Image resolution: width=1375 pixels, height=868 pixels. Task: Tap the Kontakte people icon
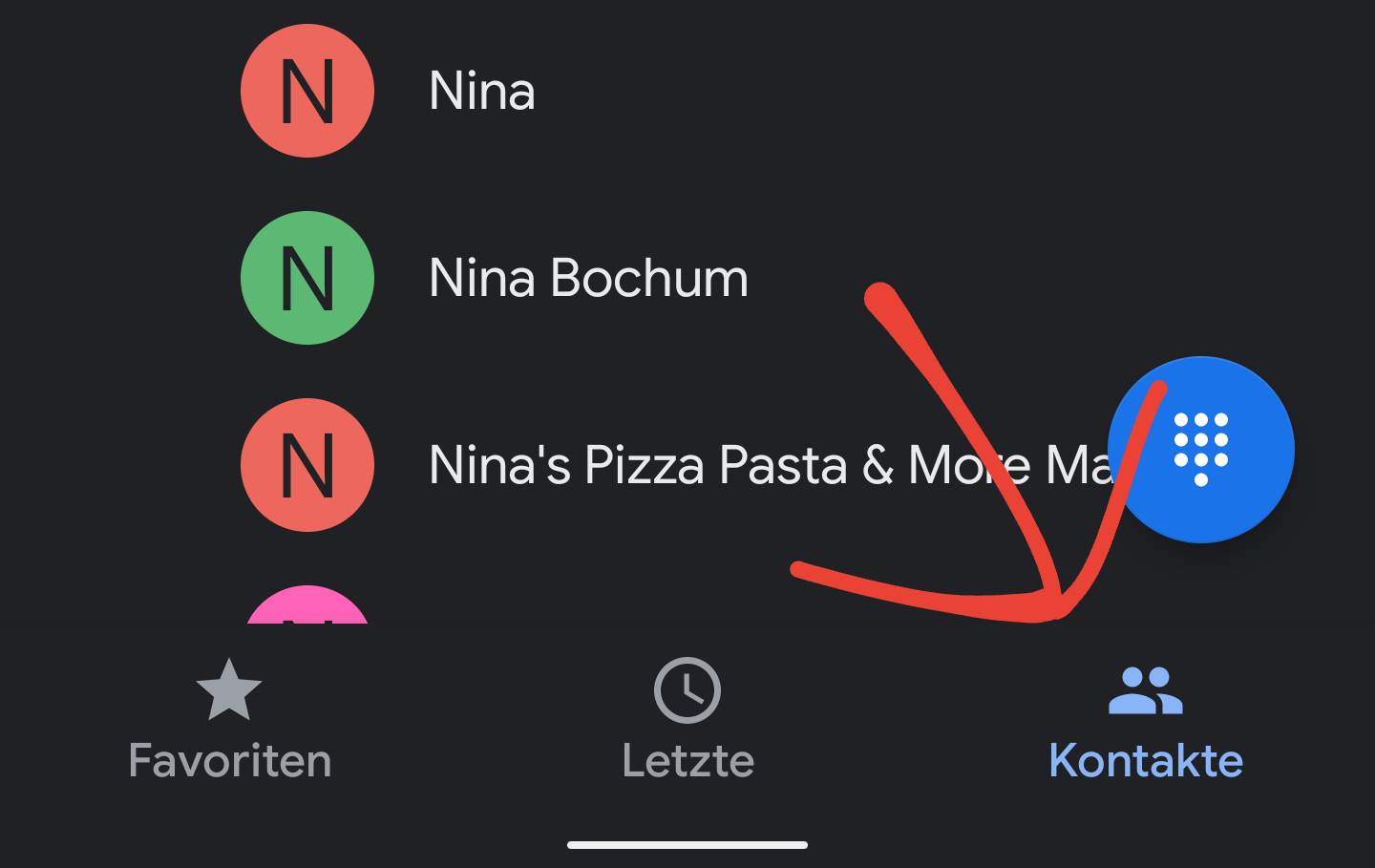pos(1146,690)
